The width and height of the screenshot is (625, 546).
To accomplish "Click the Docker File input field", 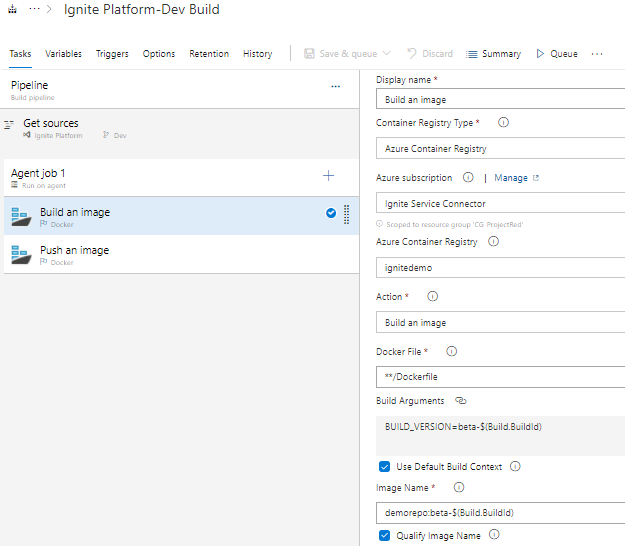I will coord(500,377).
